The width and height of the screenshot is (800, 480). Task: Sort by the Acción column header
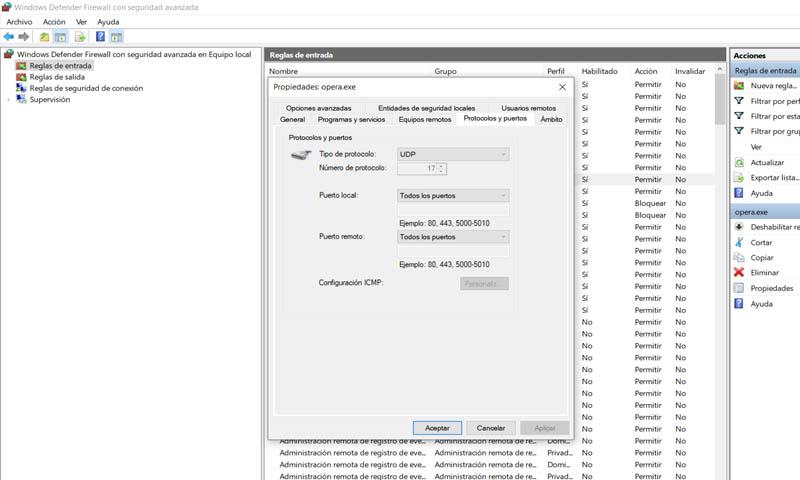(x=646, y=71)
